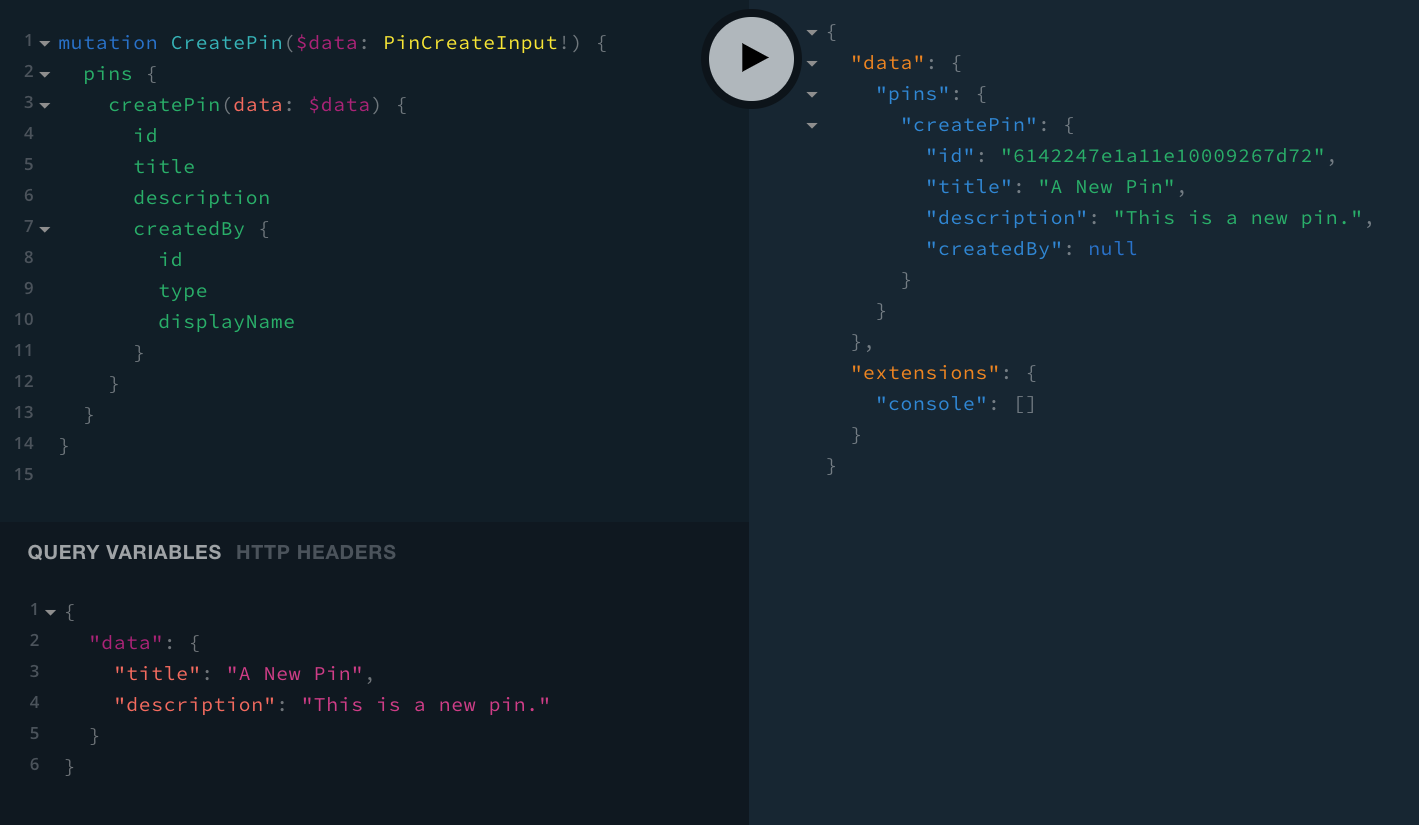Image resolution: width=1419 pixels, height=825 pixels.
Task: Click the response id value "6142247e1a11e10009267d72"
Action: 1163,156
